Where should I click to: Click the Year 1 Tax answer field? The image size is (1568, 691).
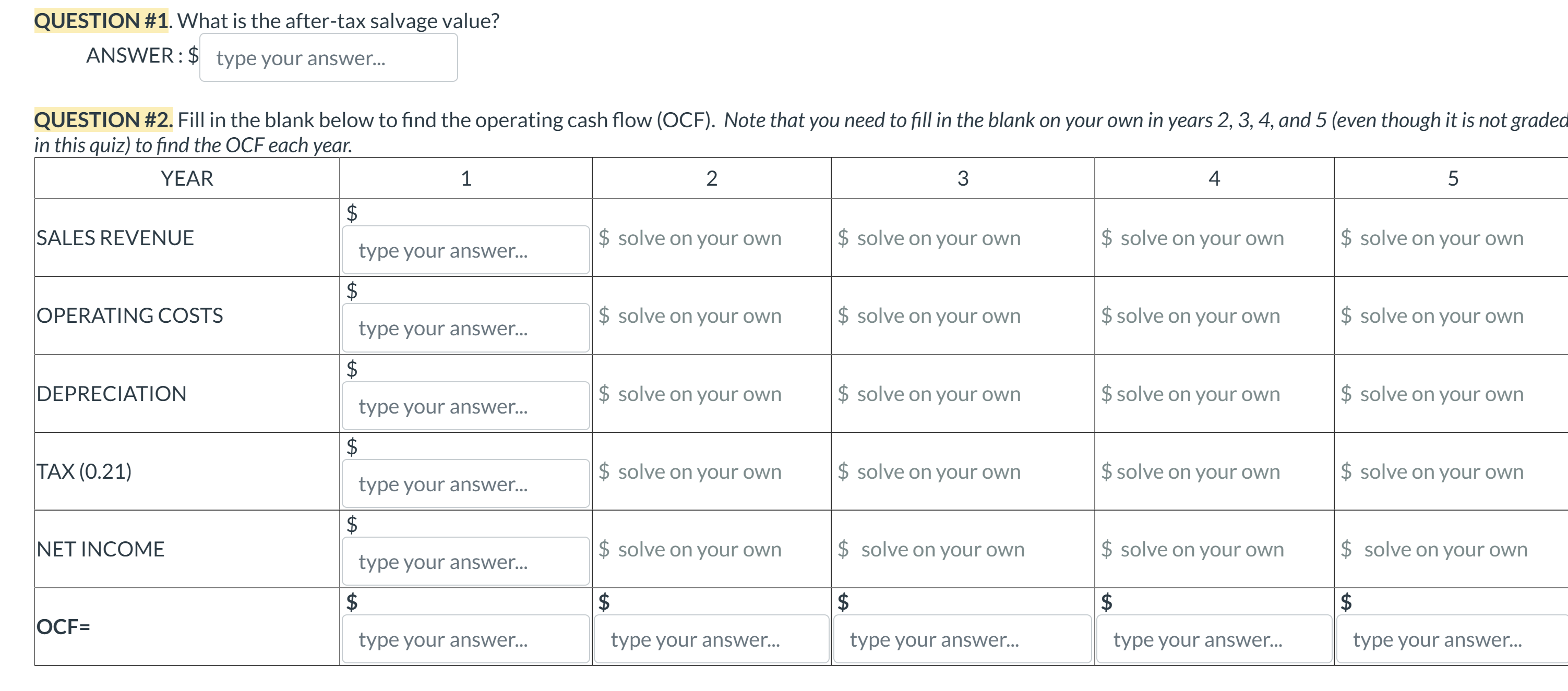465,482
